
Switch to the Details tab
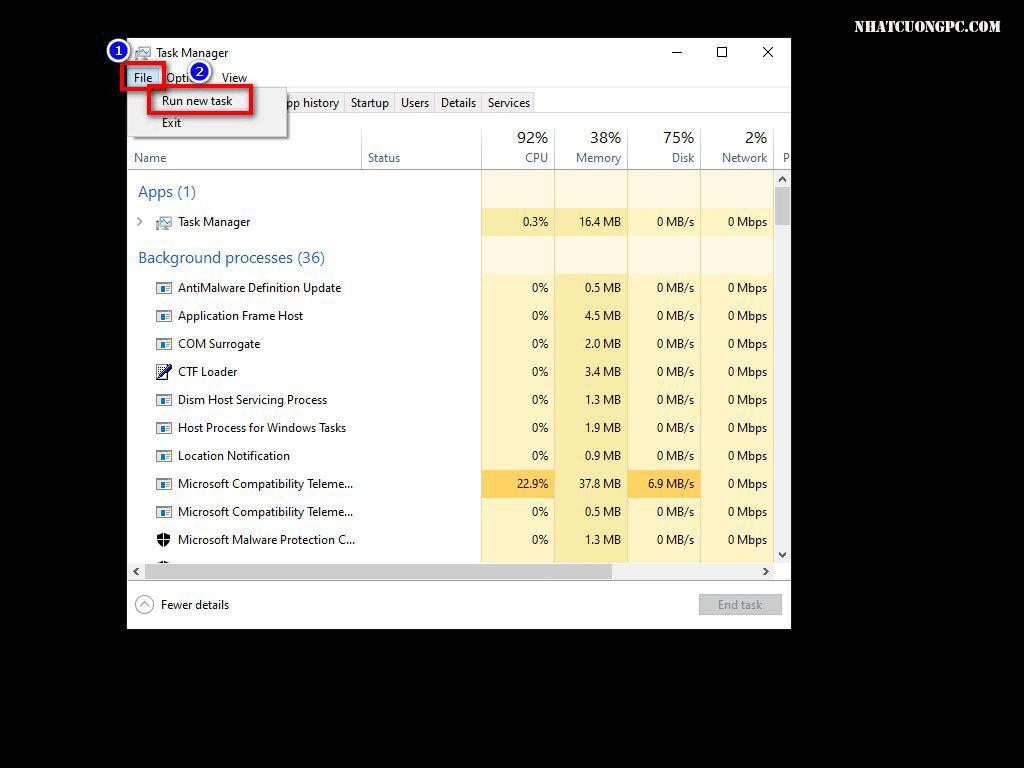[458, 103]
